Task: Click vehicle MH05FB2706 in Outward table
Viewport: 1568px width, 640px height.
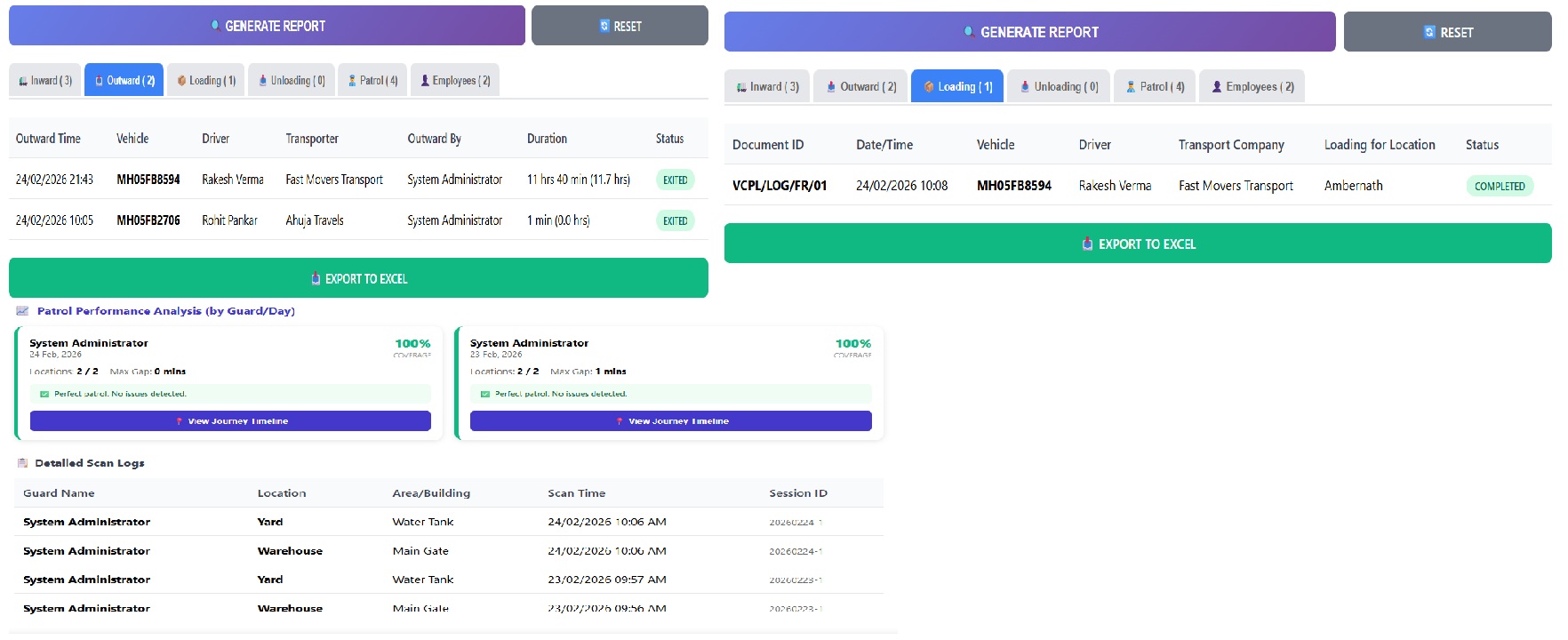Action: 148,220
